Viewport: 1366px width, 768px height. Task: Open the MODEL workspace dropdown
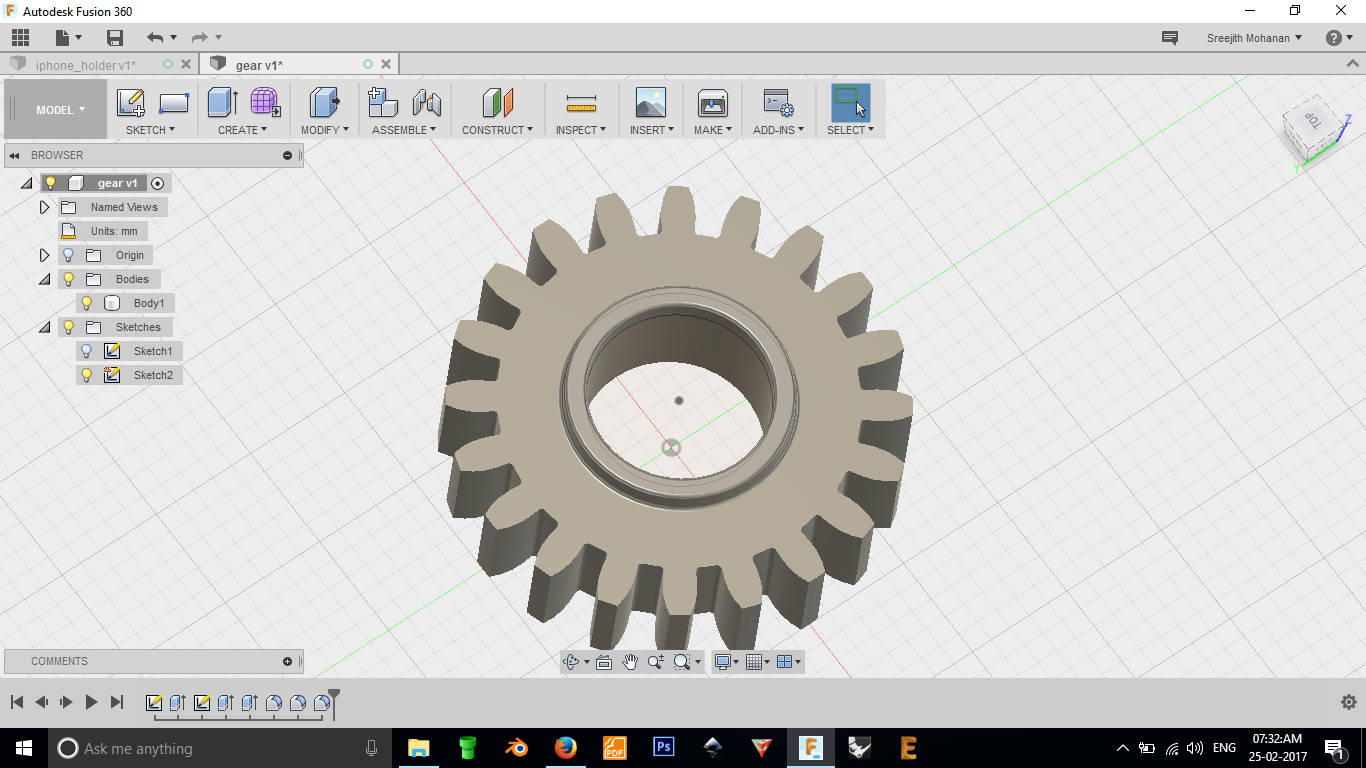60,110
